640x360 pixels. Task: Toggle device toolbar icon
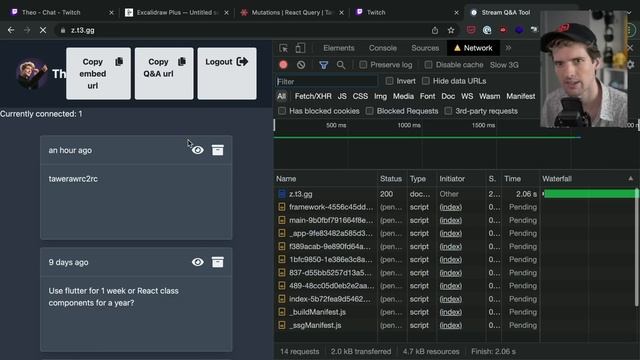click(300, 48)
